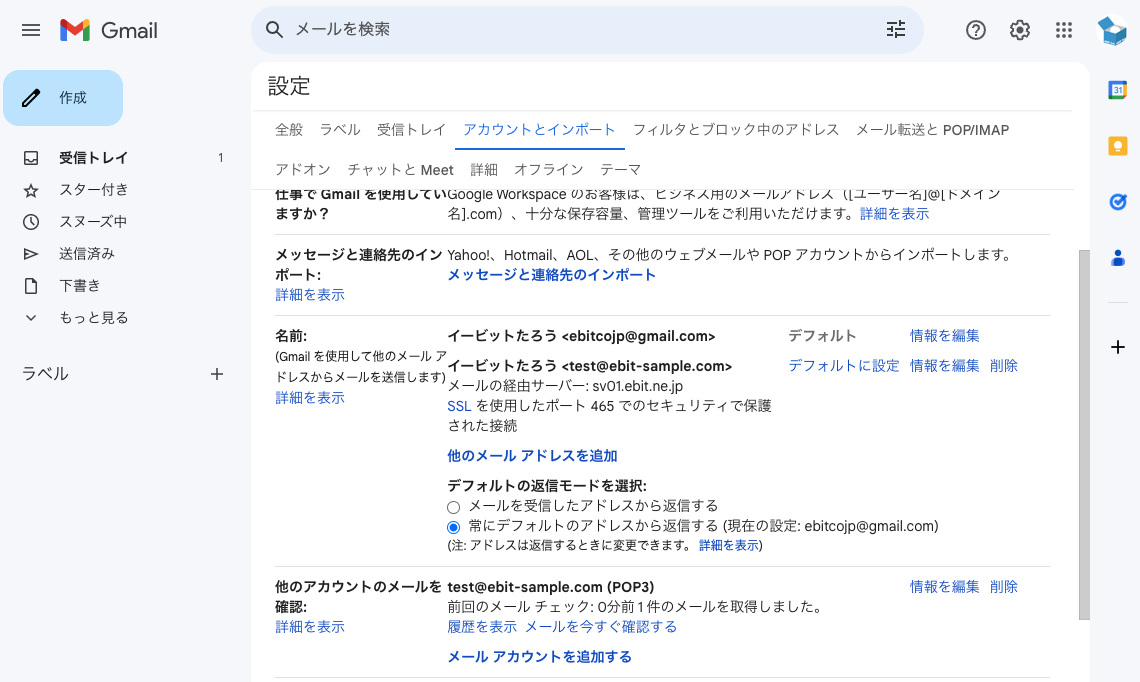Switch to メール転送と POP/IMAP tab

932,129
